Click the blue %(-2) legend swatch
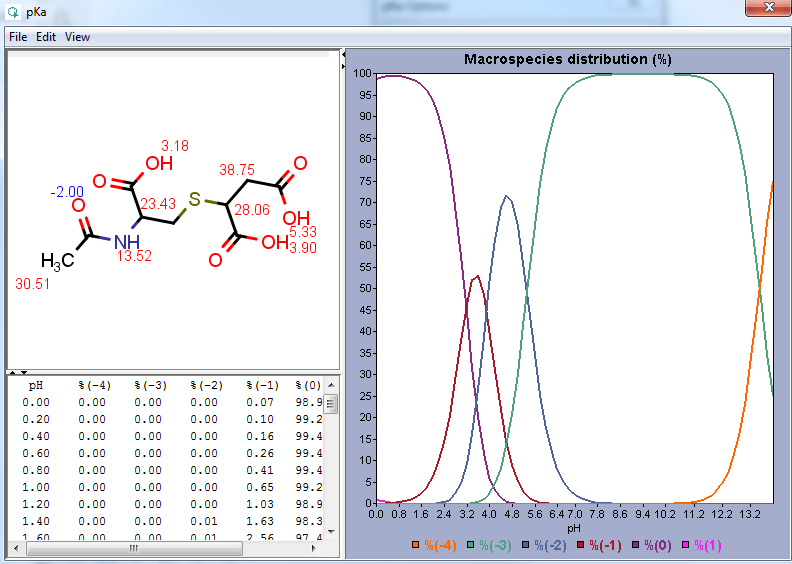 (526, 545)
